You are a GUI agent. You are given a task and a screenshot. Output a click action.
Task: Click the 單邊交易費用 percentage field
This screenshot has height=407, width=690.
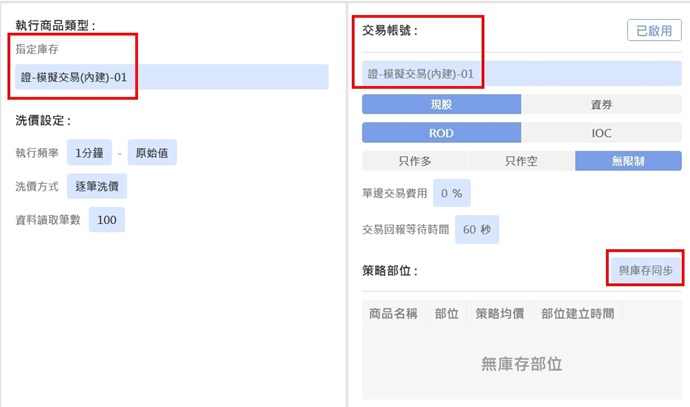pos(451,193)
